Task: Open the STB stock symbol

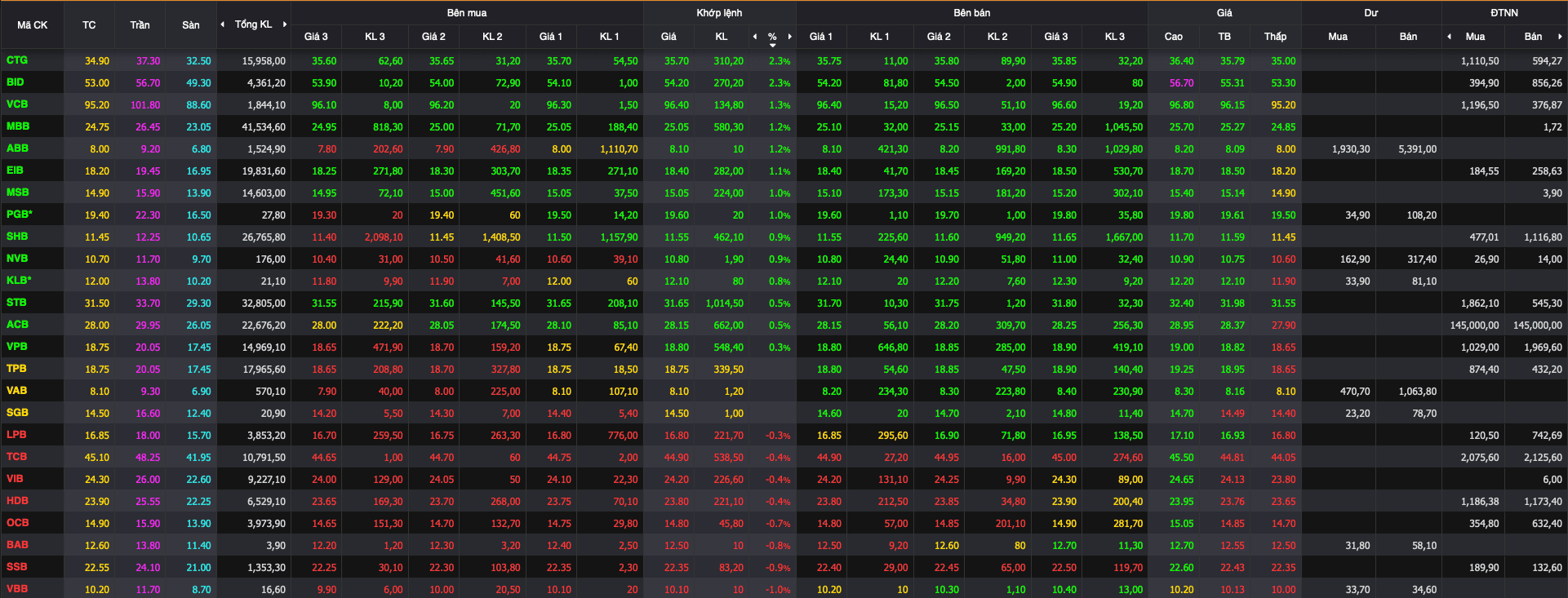Action: 16,303
